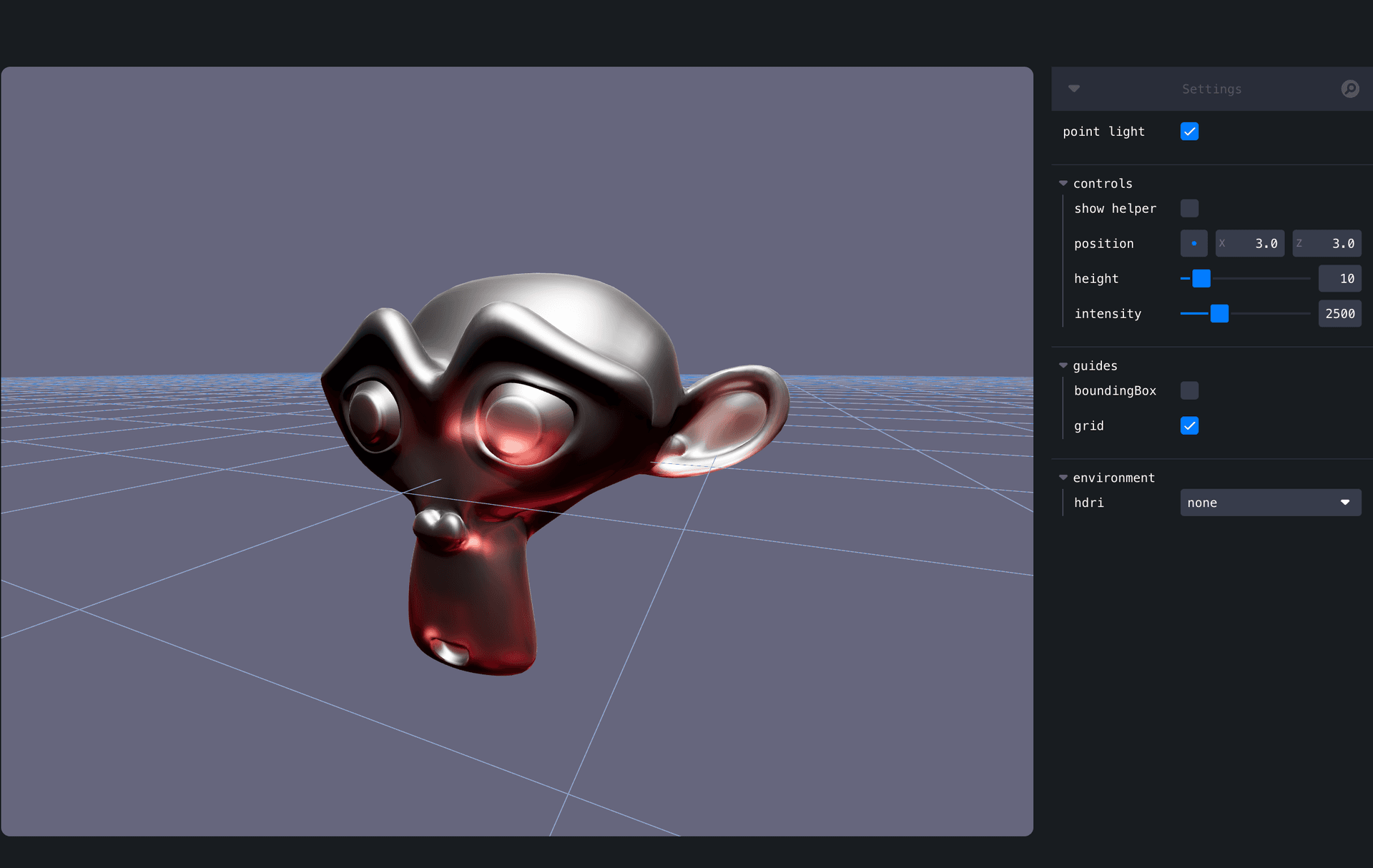This screenshot has height=868, width=1373.
Task: Click the Settings panel title
Action: (1211, 89)
